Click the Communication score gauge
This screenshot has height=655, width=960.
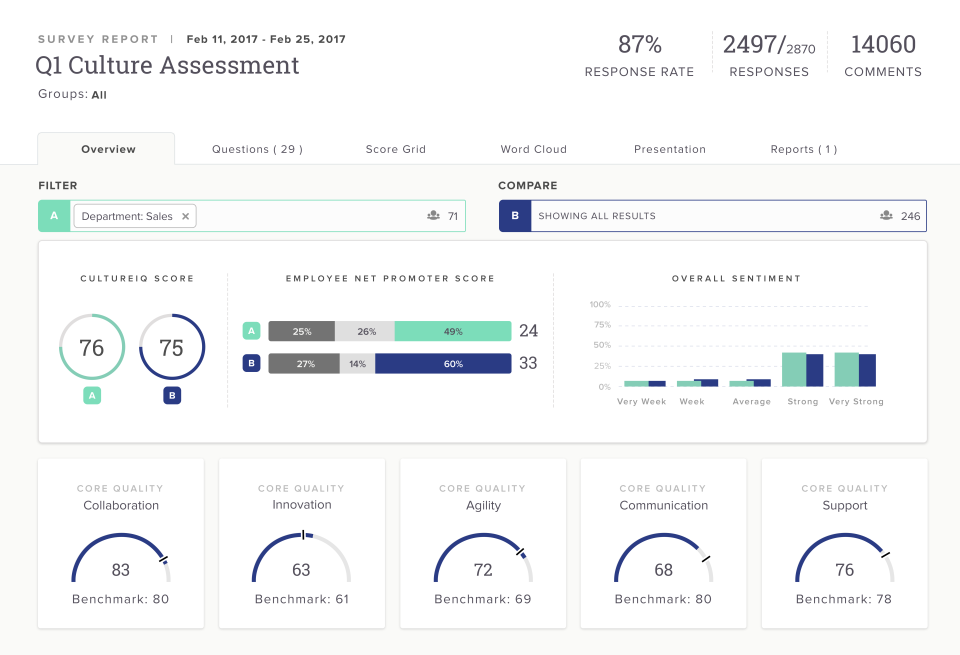[x=663, y=560]
